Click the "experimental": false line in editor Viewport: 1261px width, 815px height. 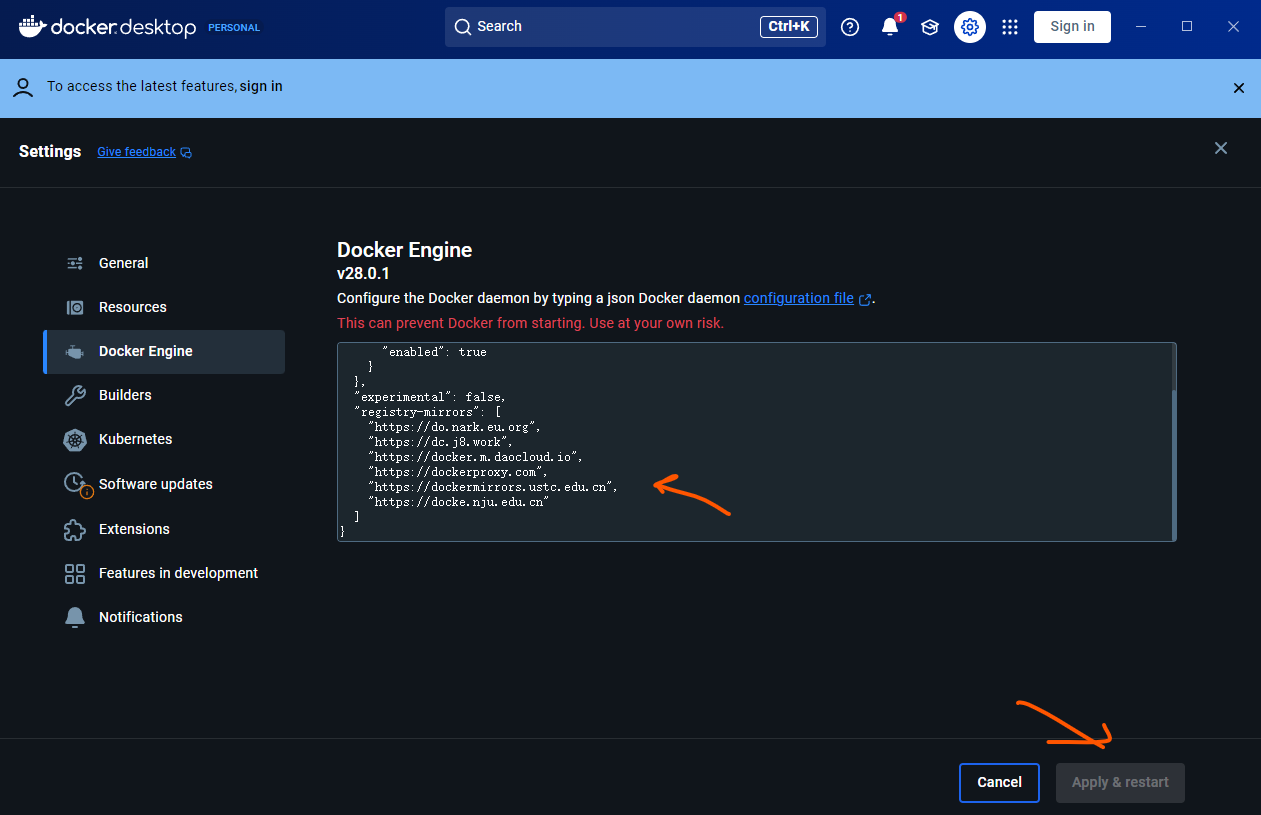coord(432,397)
